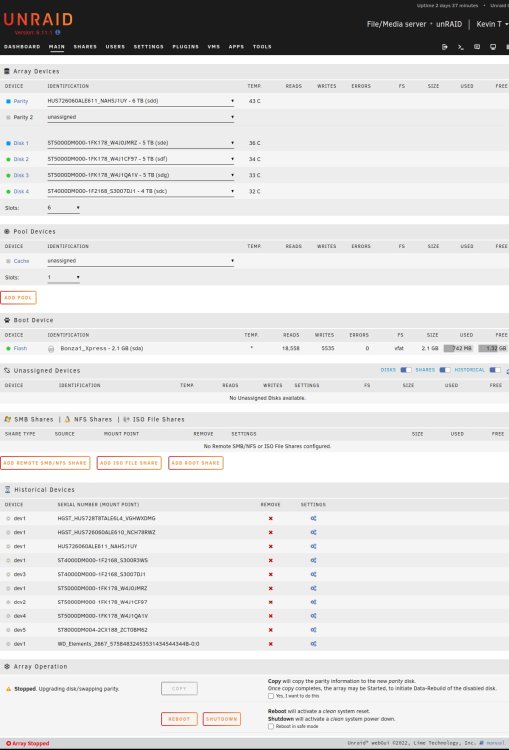Click Add Remote SMB/NFS Share button
Screen dimensions: 509x750
point(45,463)
